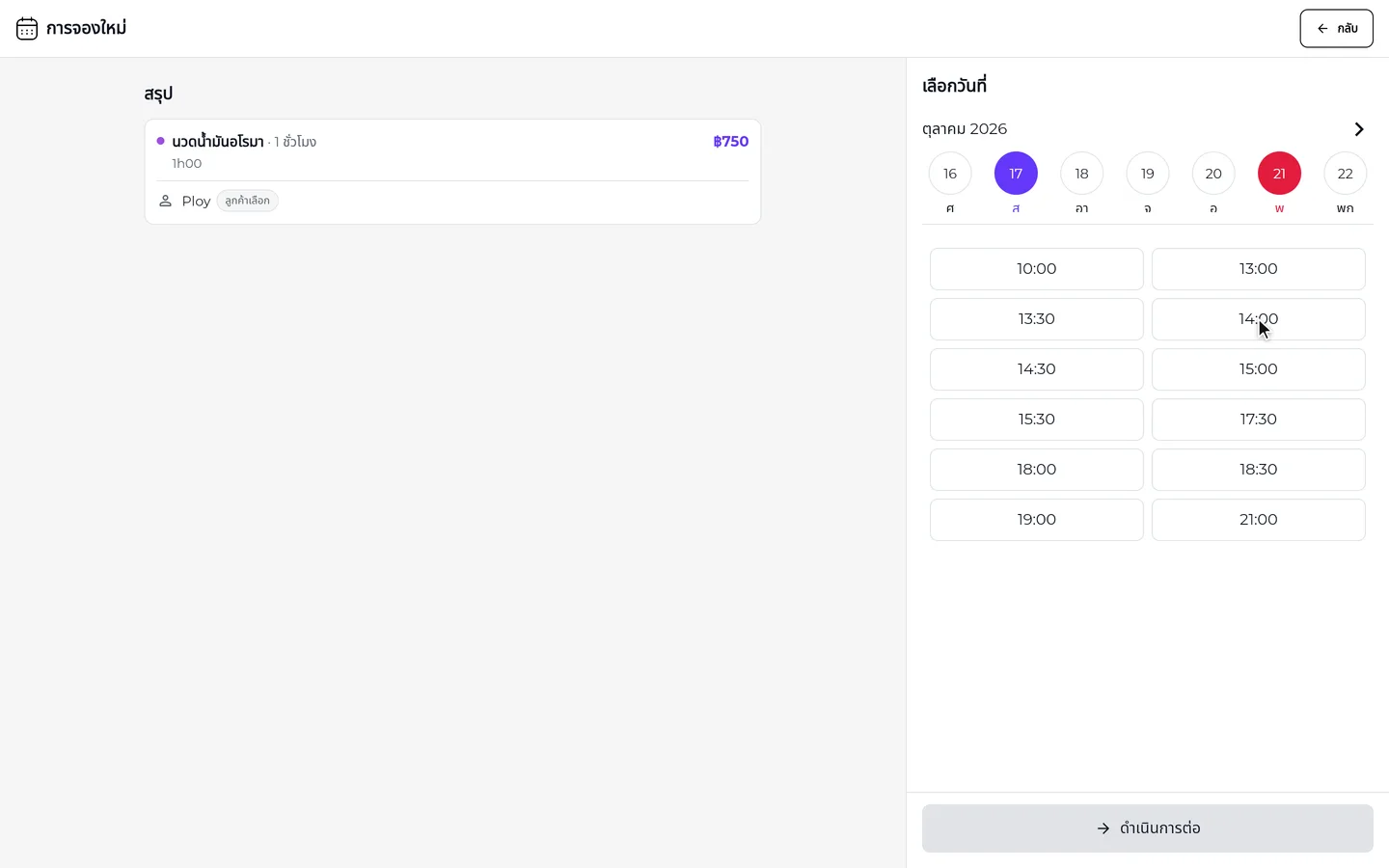
Task: Click the เลือกวันที่ heading
Action: (954, 86)
